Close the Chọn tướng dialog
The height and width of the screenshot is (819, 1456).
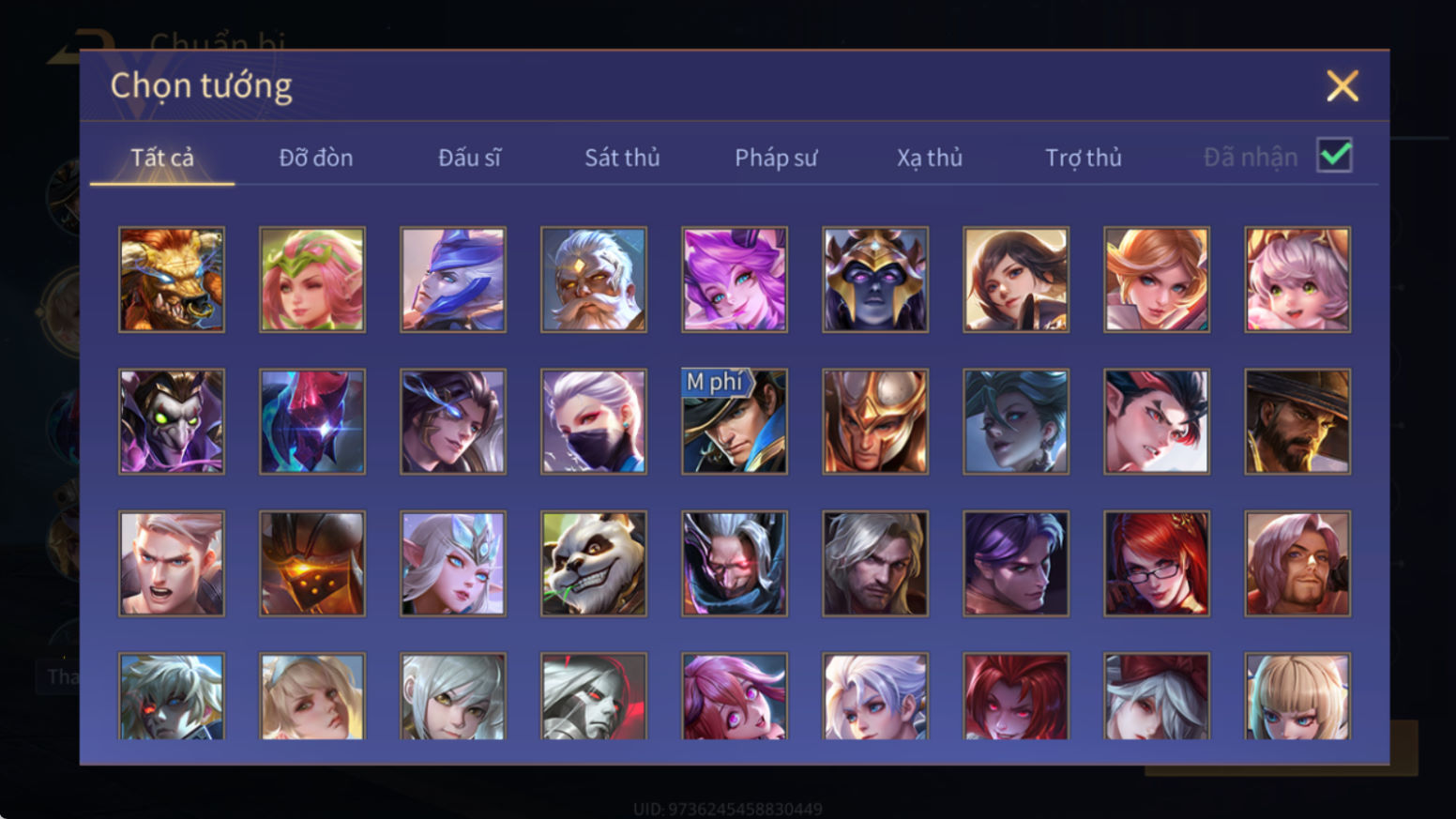(x=1342, y=85)
